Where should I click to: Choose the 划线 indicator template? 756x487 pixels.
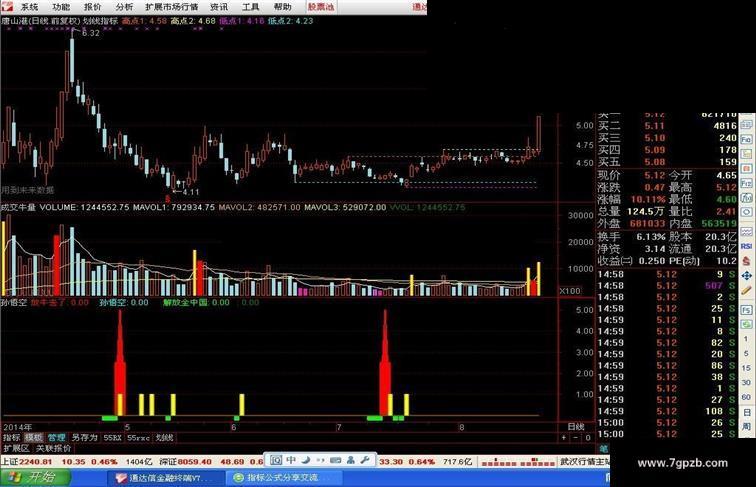pyautogui.click(x=164, y=437)
